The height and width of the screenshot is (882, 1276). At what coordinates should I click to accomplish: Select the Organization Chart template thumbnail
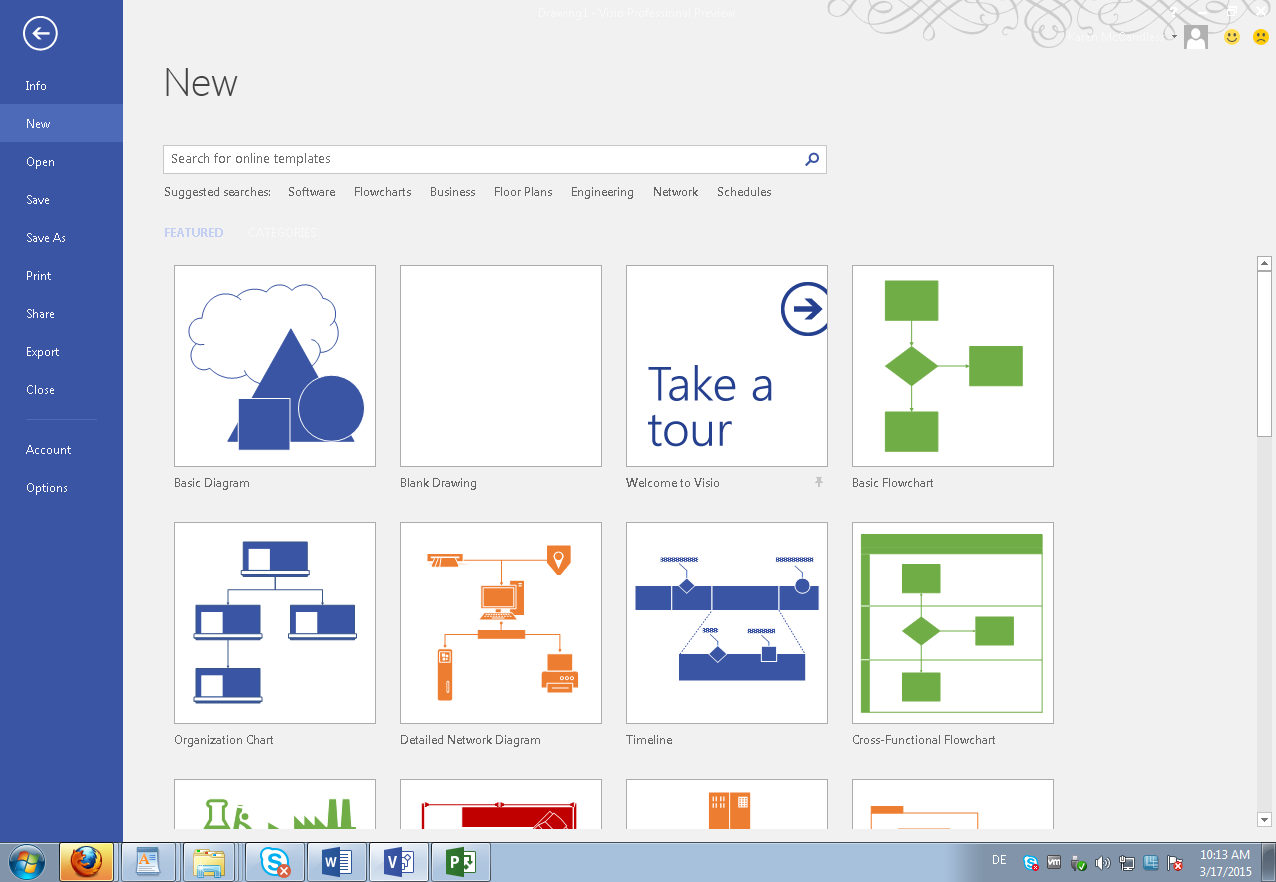pyautogui.click(x=275, y=623)
